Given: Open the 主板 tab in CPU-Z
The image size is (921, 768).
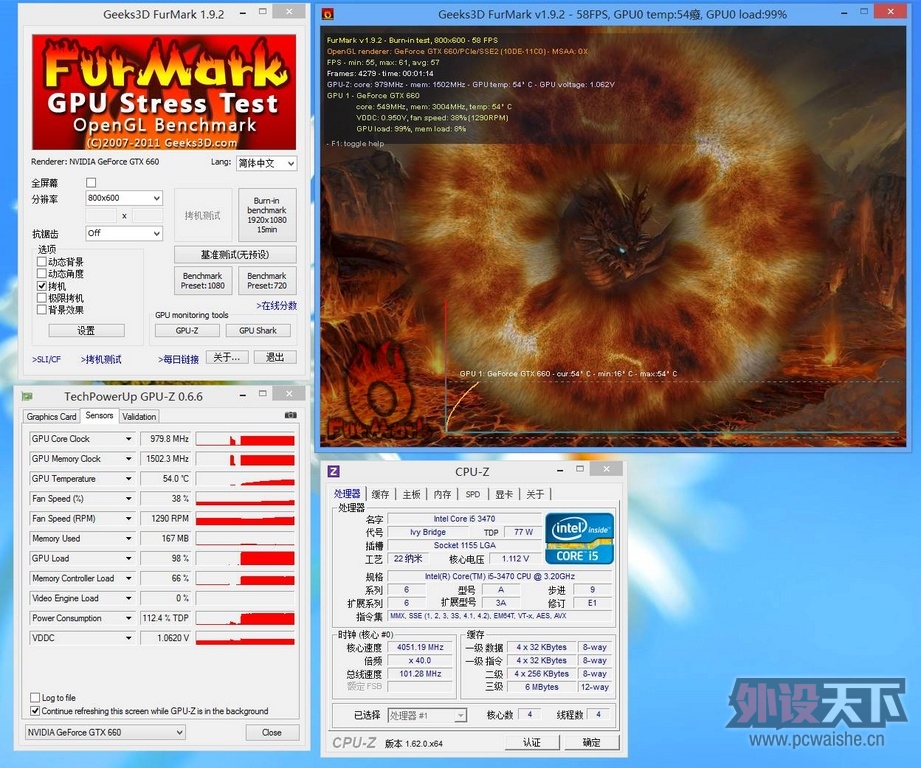Looking at the screenshot, I should [x=411, y=494].
